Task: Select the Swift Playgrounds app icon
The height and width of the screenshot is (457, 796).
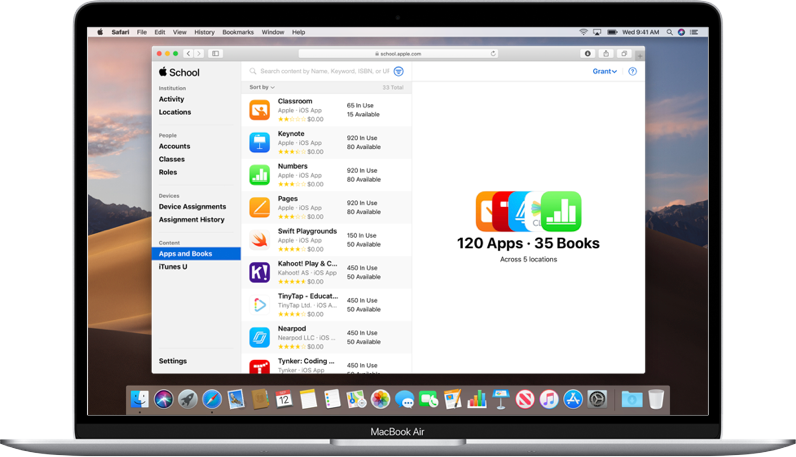Action: tap(259, 240)
